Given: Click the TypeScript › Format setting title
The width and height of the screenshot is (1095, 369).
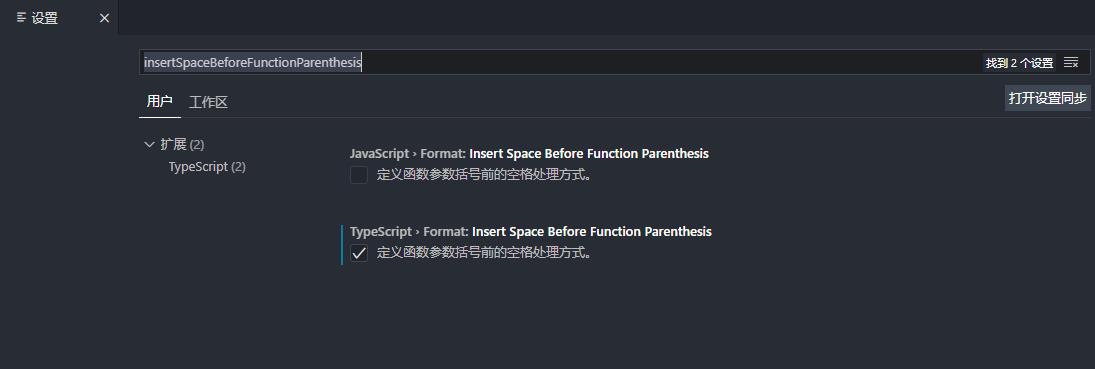Looking at the screenshot, I should coord(531,231).
